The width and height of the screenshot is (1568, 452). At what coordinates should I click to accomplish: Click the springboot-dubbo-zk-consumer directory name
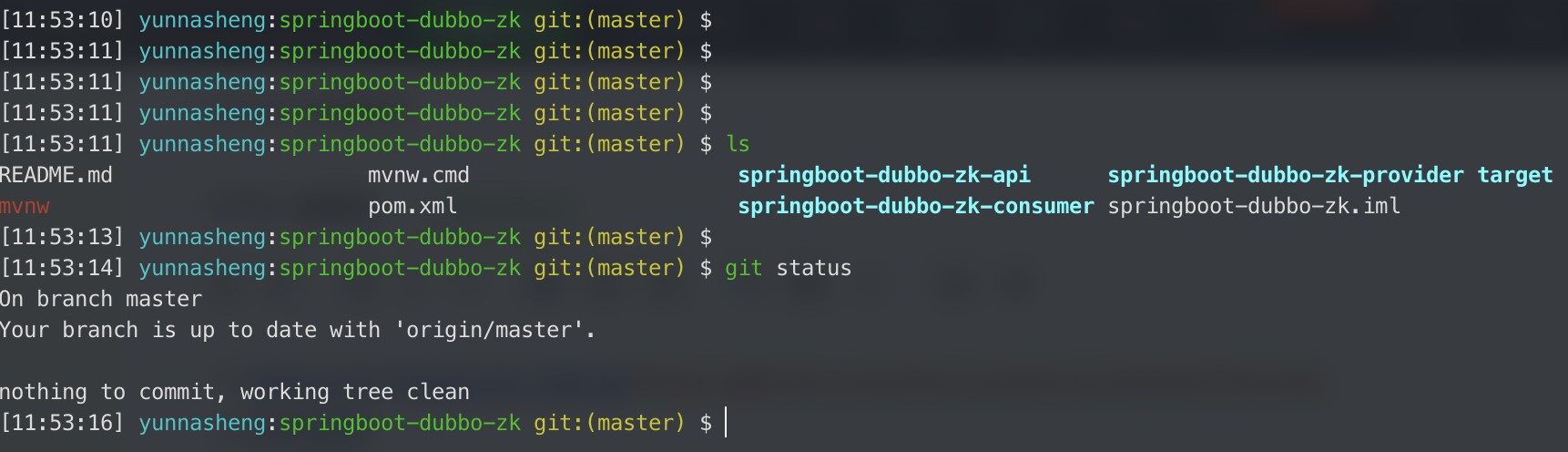tap(916, 206)
